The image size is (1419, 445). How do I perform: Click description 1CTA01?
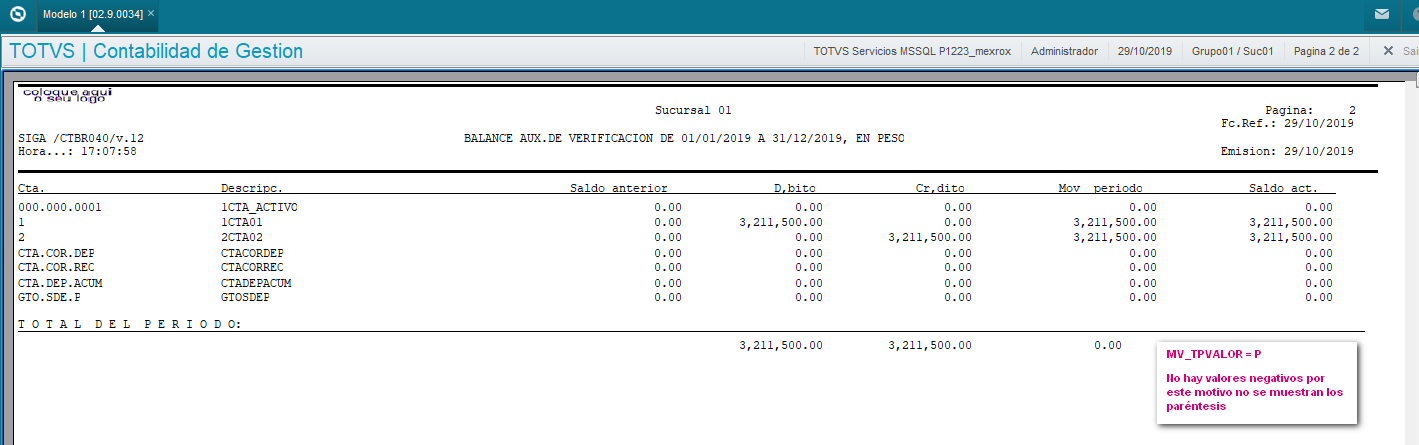coord(241,222)
